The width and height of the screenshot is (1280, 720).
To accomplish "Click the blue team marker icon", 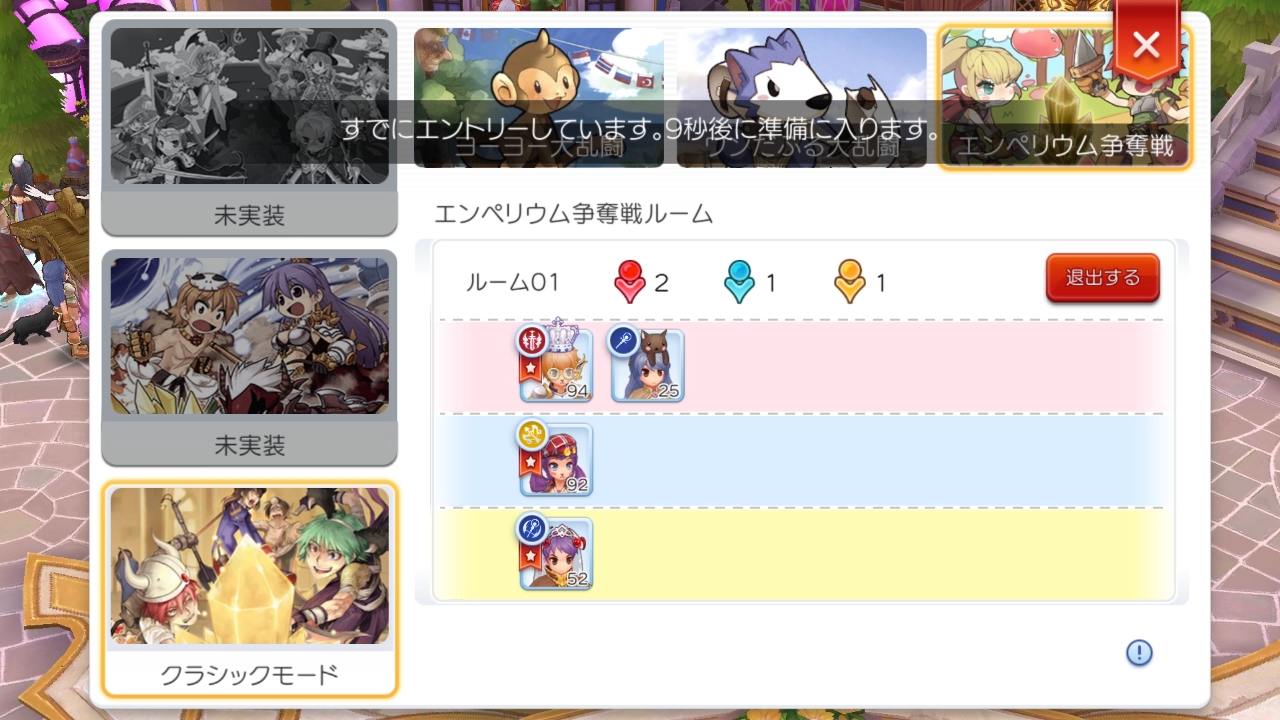I will point(739,282).
